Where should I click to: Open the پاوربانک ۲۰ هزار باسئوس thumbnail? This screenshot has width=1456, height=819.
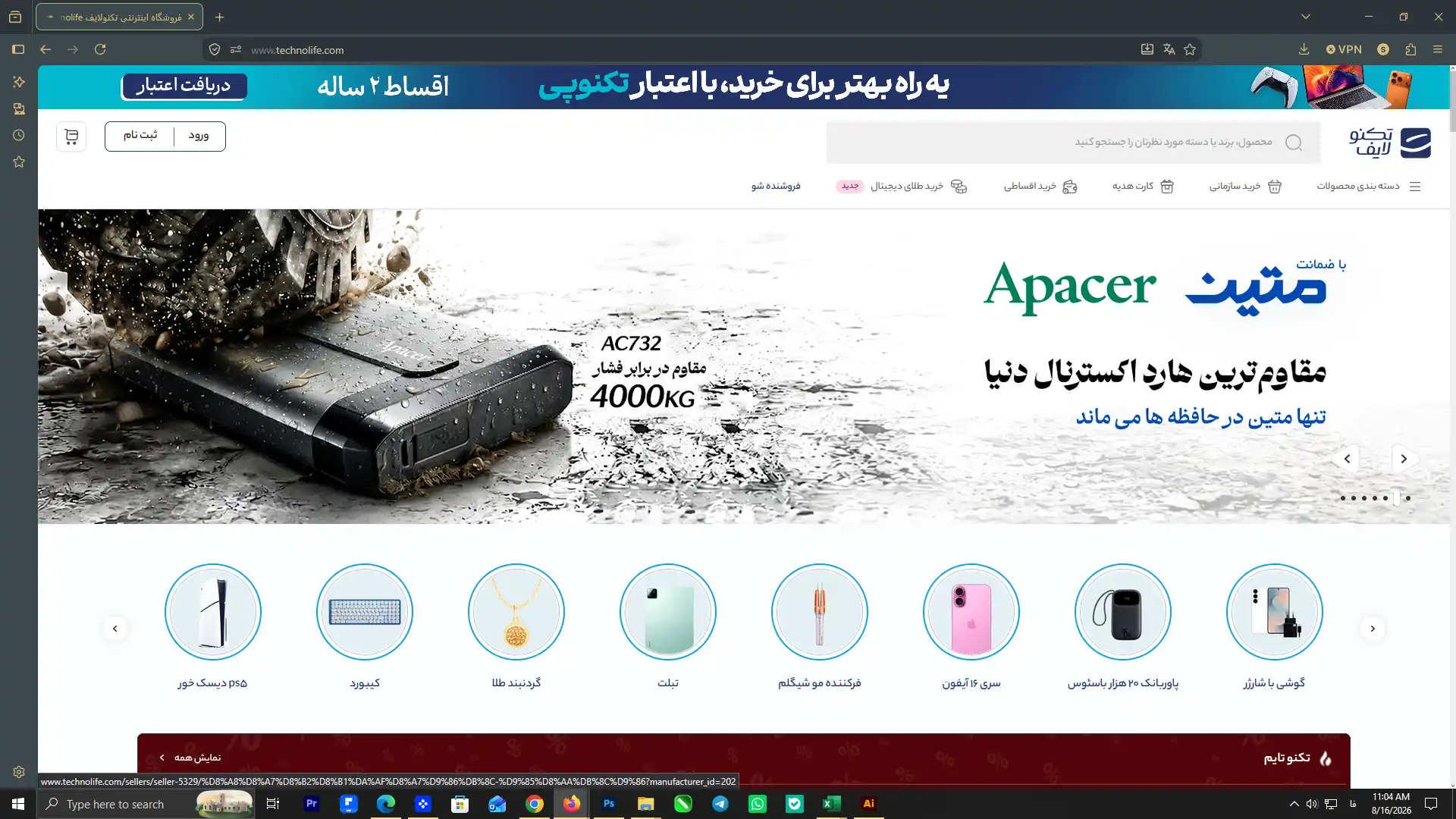click(1123, 612)
